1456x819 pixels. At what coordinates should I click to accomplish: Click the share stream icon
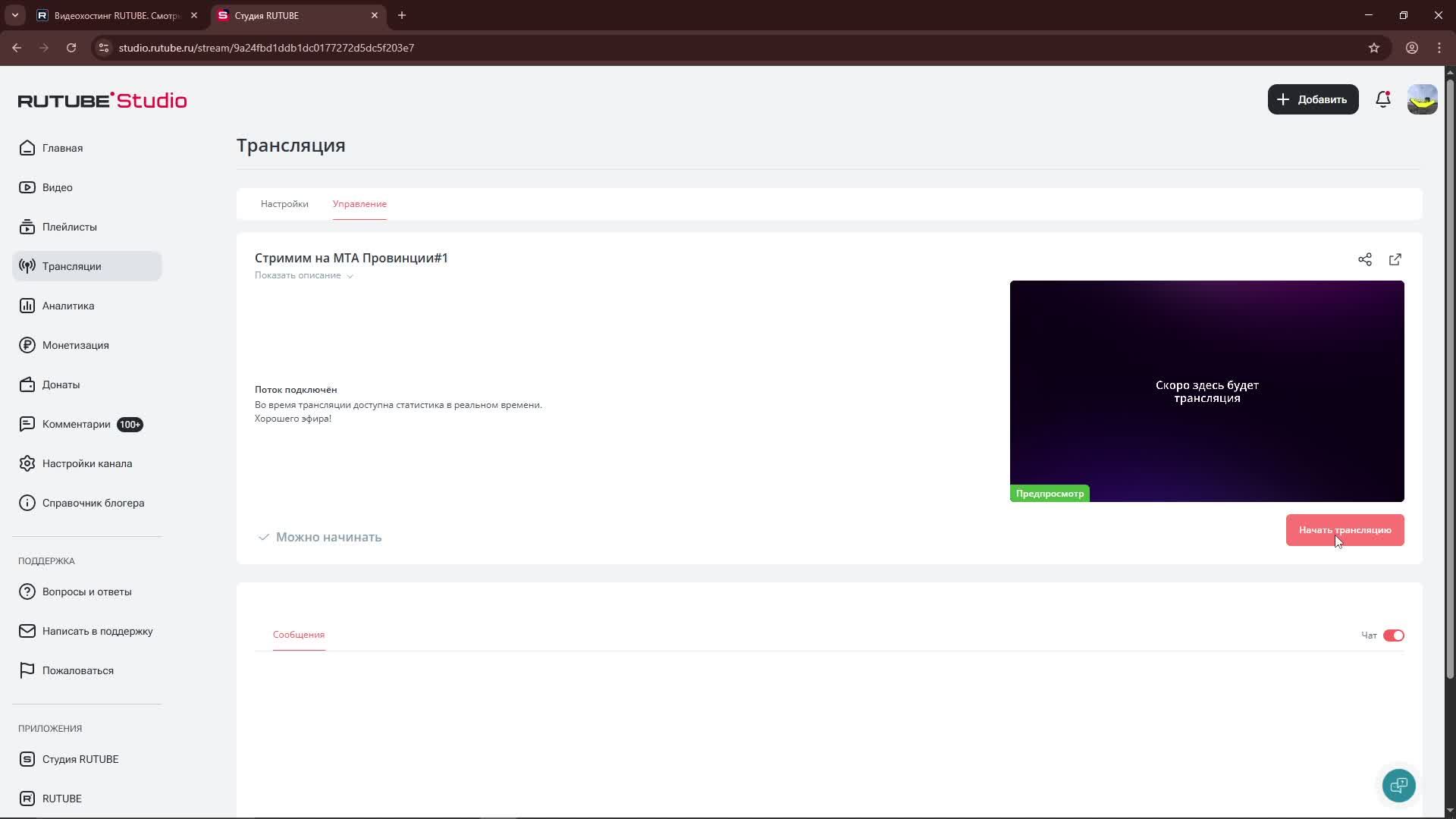click(1365, 259)
